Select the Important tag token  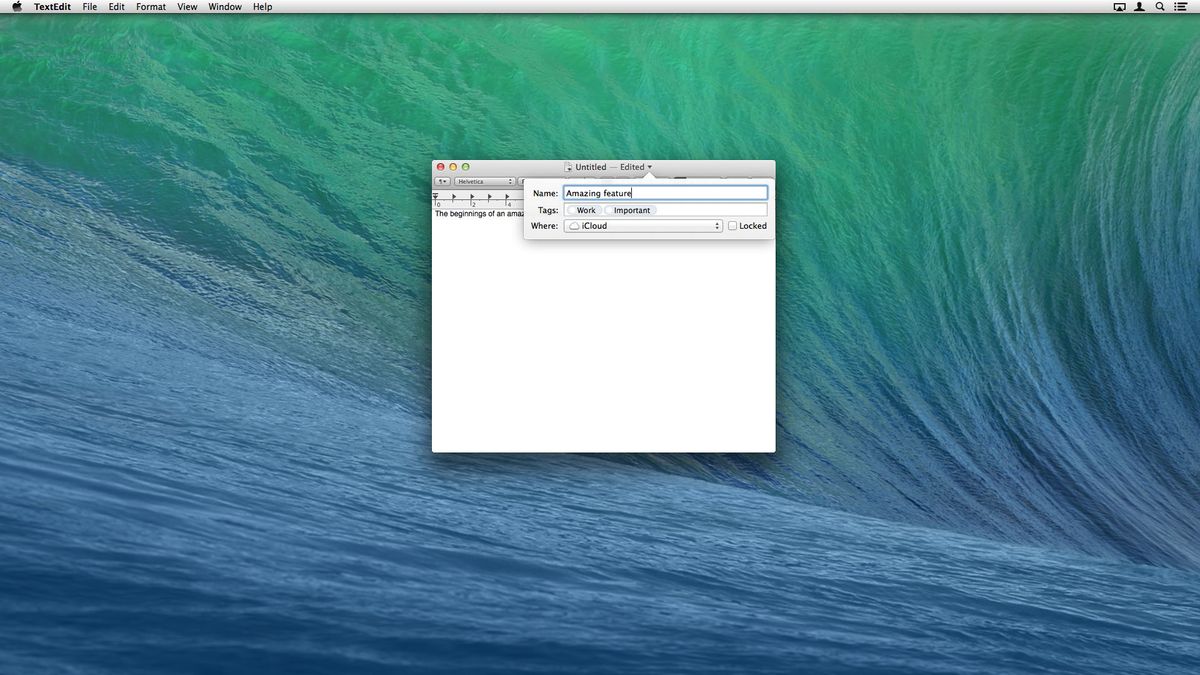[x=630, y=210]
